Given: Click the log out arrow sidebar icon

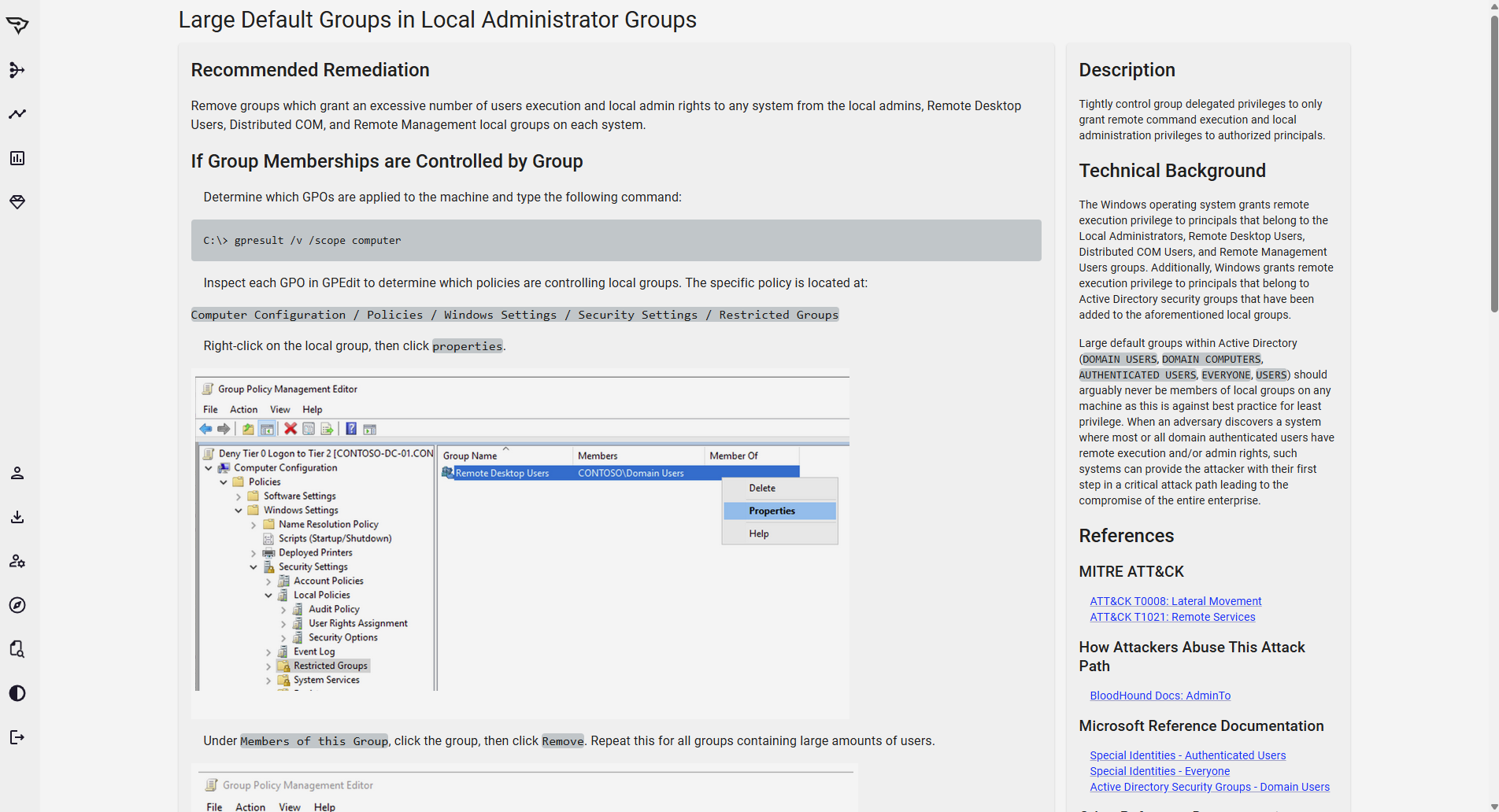Looking at the screenshot, I should click(x=17, y=737).
